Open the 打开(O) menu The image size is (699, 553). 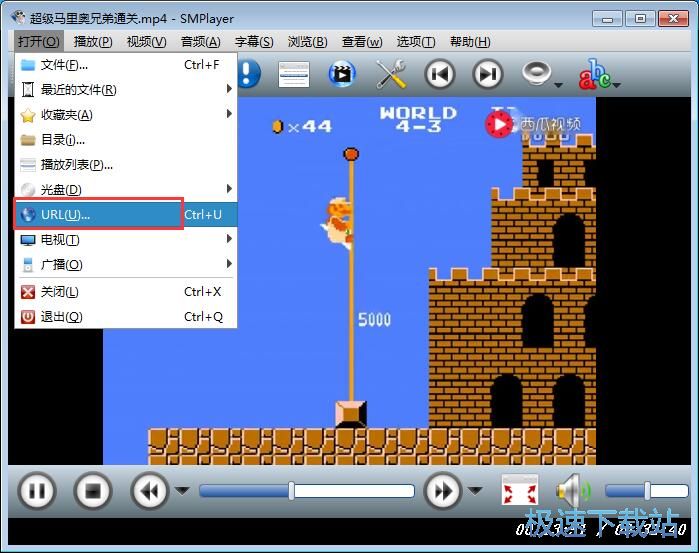coord(39,41)
